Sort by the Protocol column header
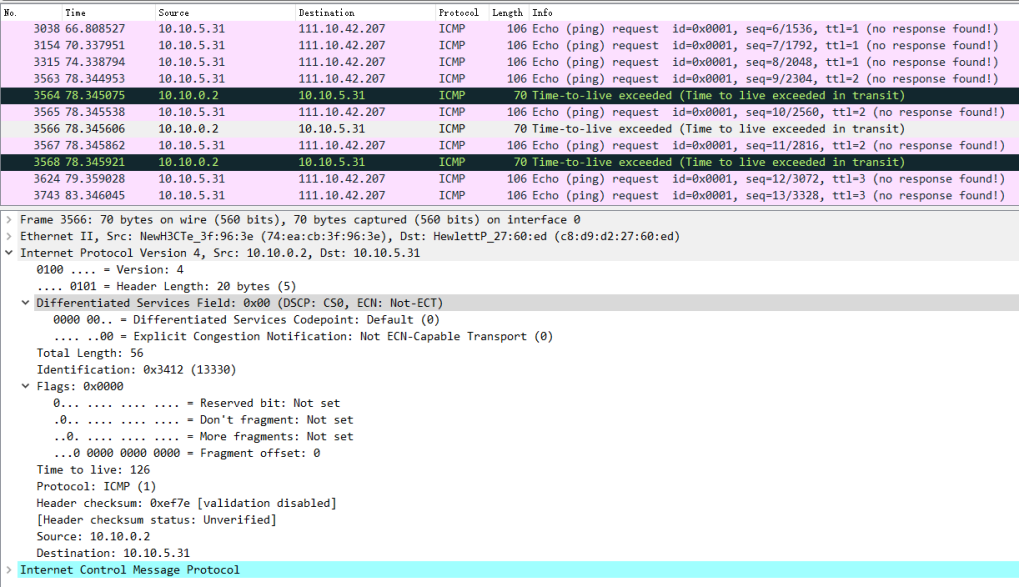Image resolution: width=1019 pixels, height=587 pixels. pos(461,12)
